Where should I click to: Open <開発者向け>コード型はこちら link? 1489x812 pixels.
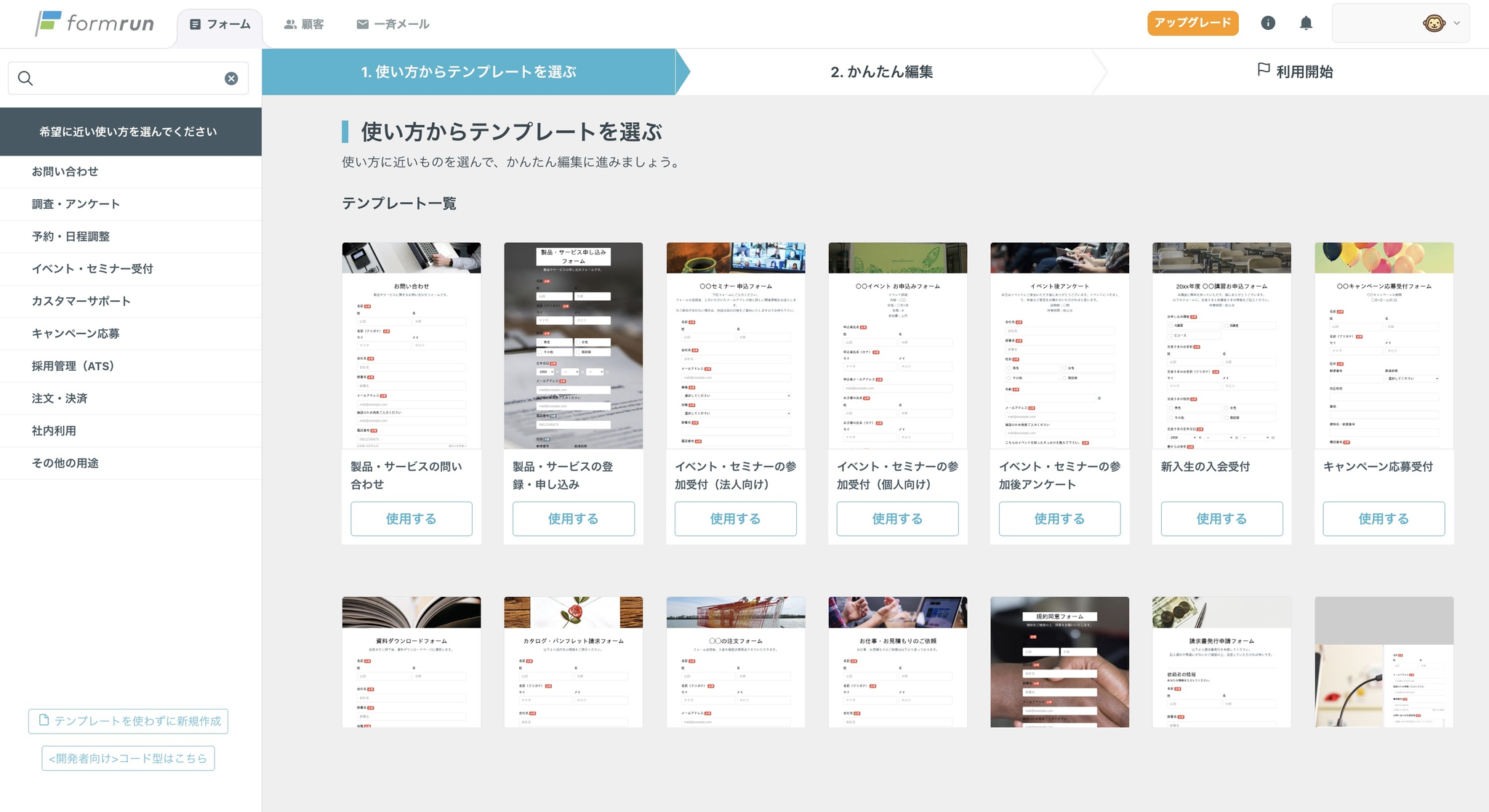[128, 758]
